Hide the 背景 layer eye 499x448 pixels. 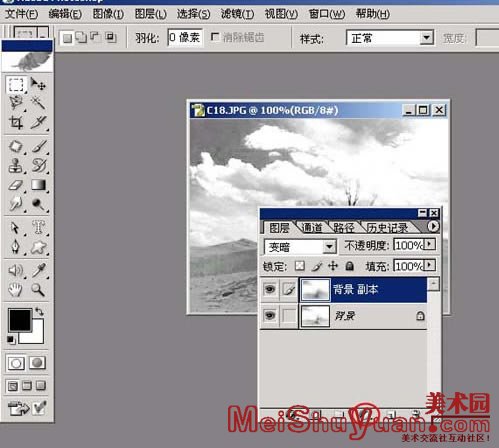(270, 315)
